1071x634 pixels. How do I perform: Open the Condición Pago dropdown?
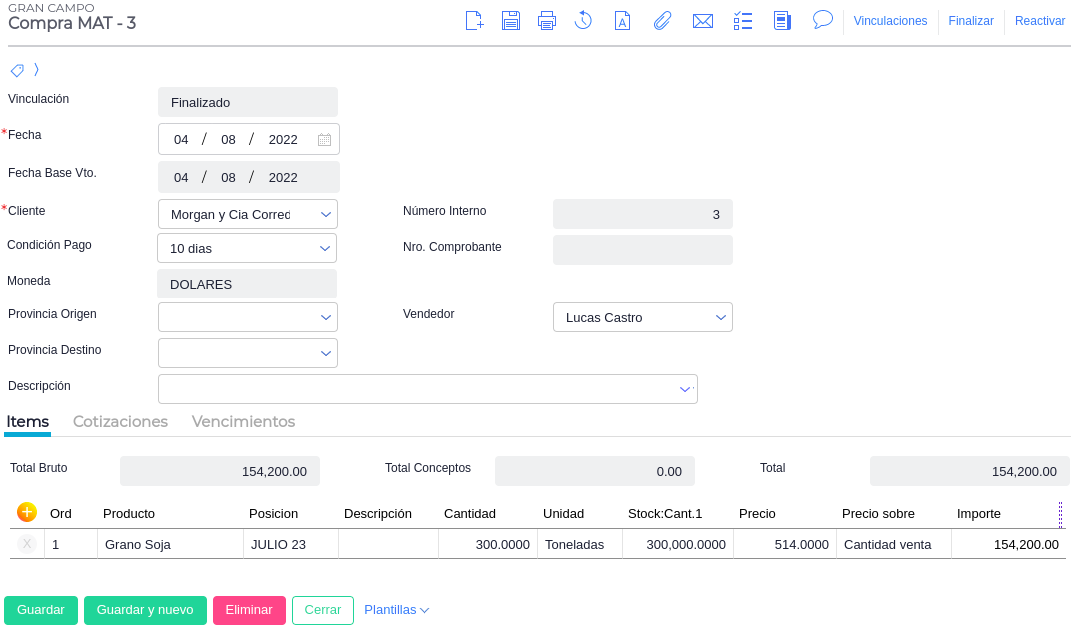pos(325,248)
